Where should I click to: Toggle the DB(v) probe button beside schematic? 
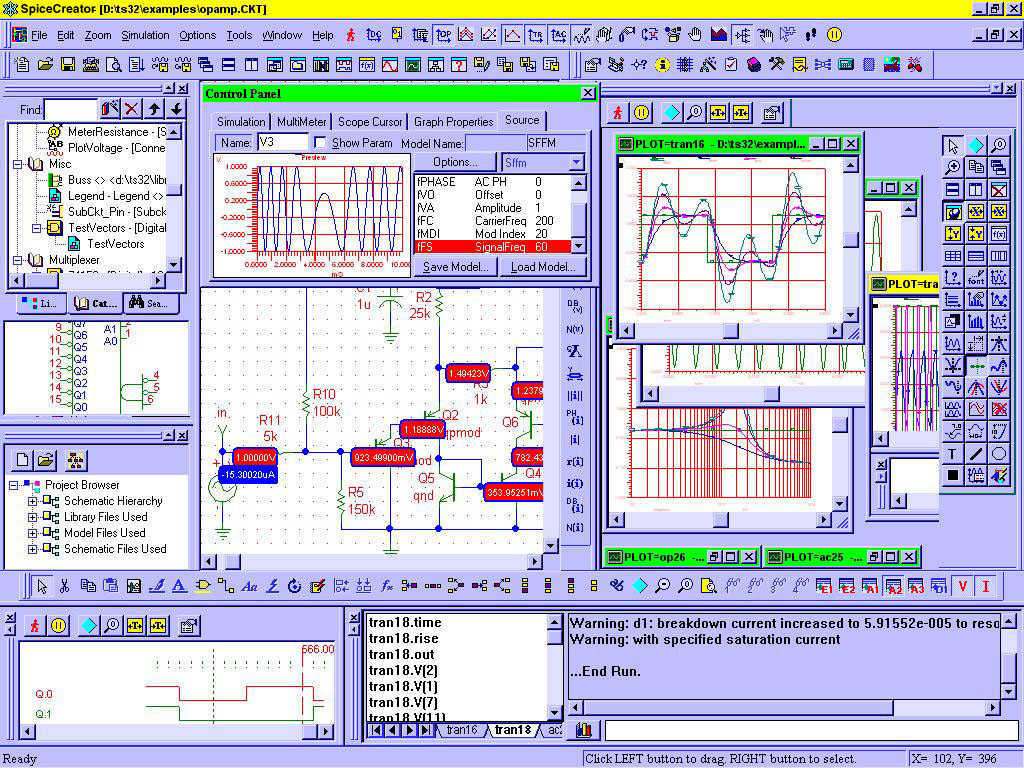point(574,306)
